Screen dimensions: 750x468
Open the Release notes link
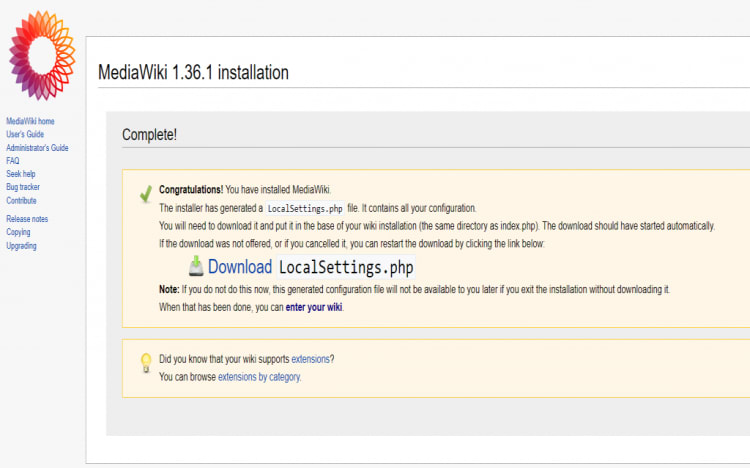pyautogui.click(x=27, y=219)
